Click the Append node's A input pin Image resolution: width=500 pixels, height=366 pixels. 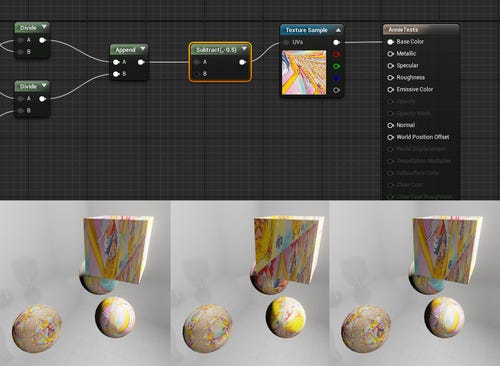[x=116, y=62]
